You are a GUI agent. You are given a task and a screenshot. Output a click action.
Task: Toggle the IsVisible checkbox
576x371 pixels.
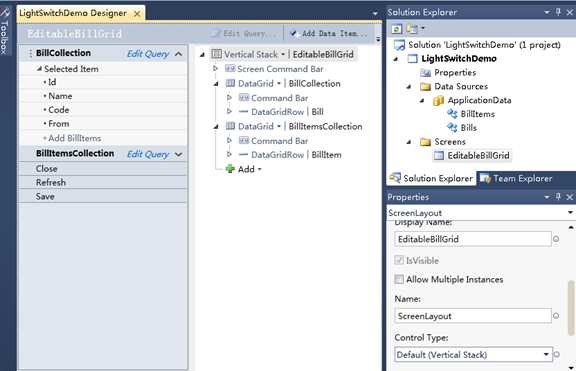(x=399, y=260)
